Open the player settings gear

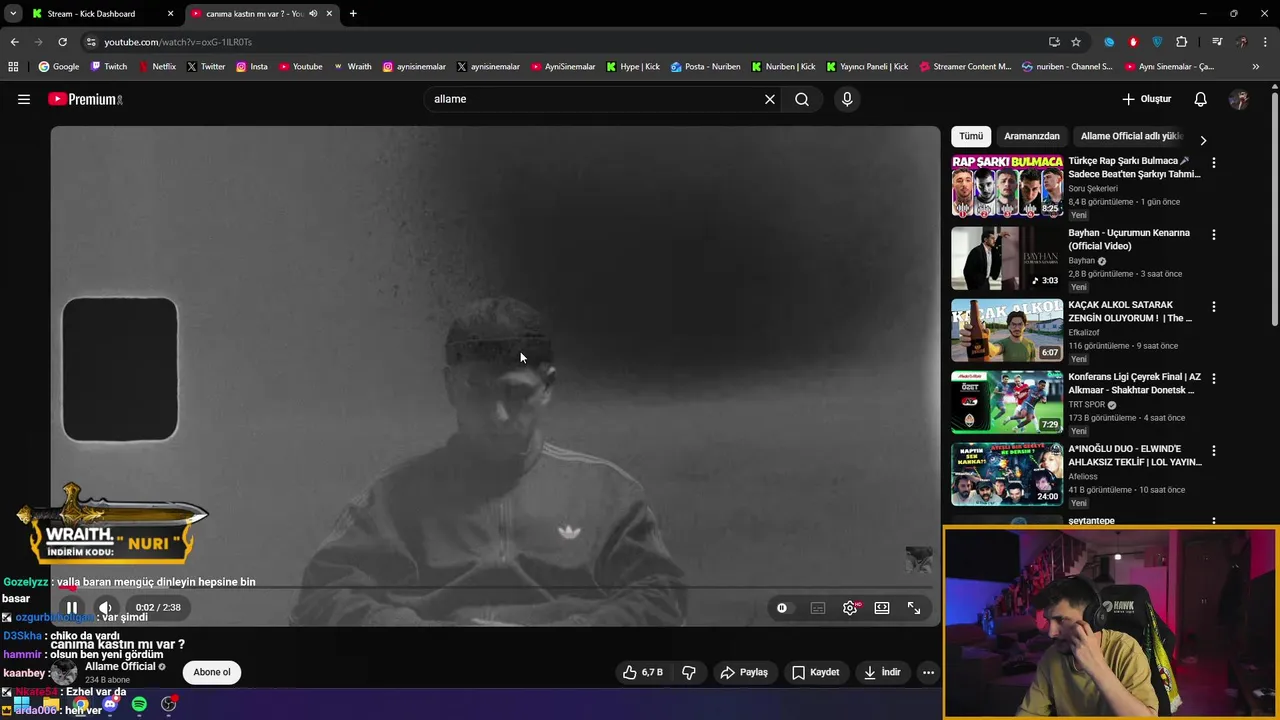pyautogui.click(x=850, y=608)
